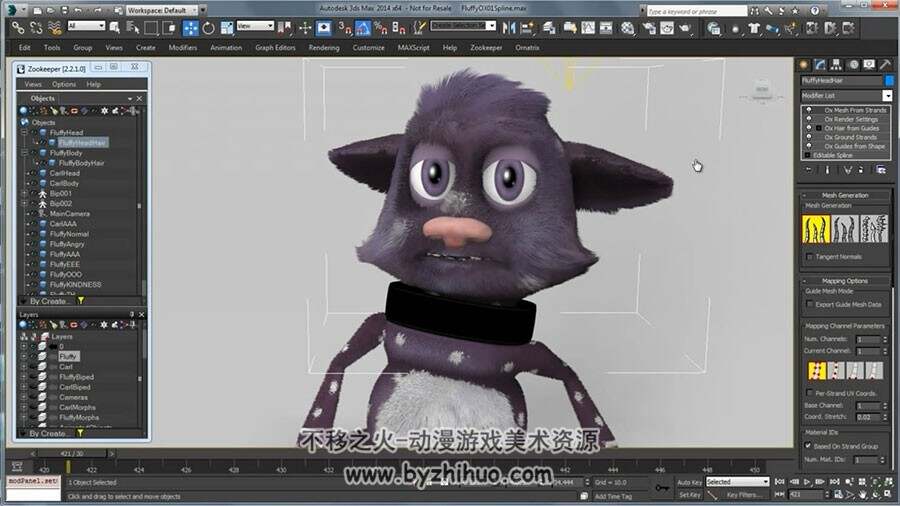The height and width of the screenshot is (506, 900).
Task: Activate the Select and Scale tool
Action: [x=227, y=27]
